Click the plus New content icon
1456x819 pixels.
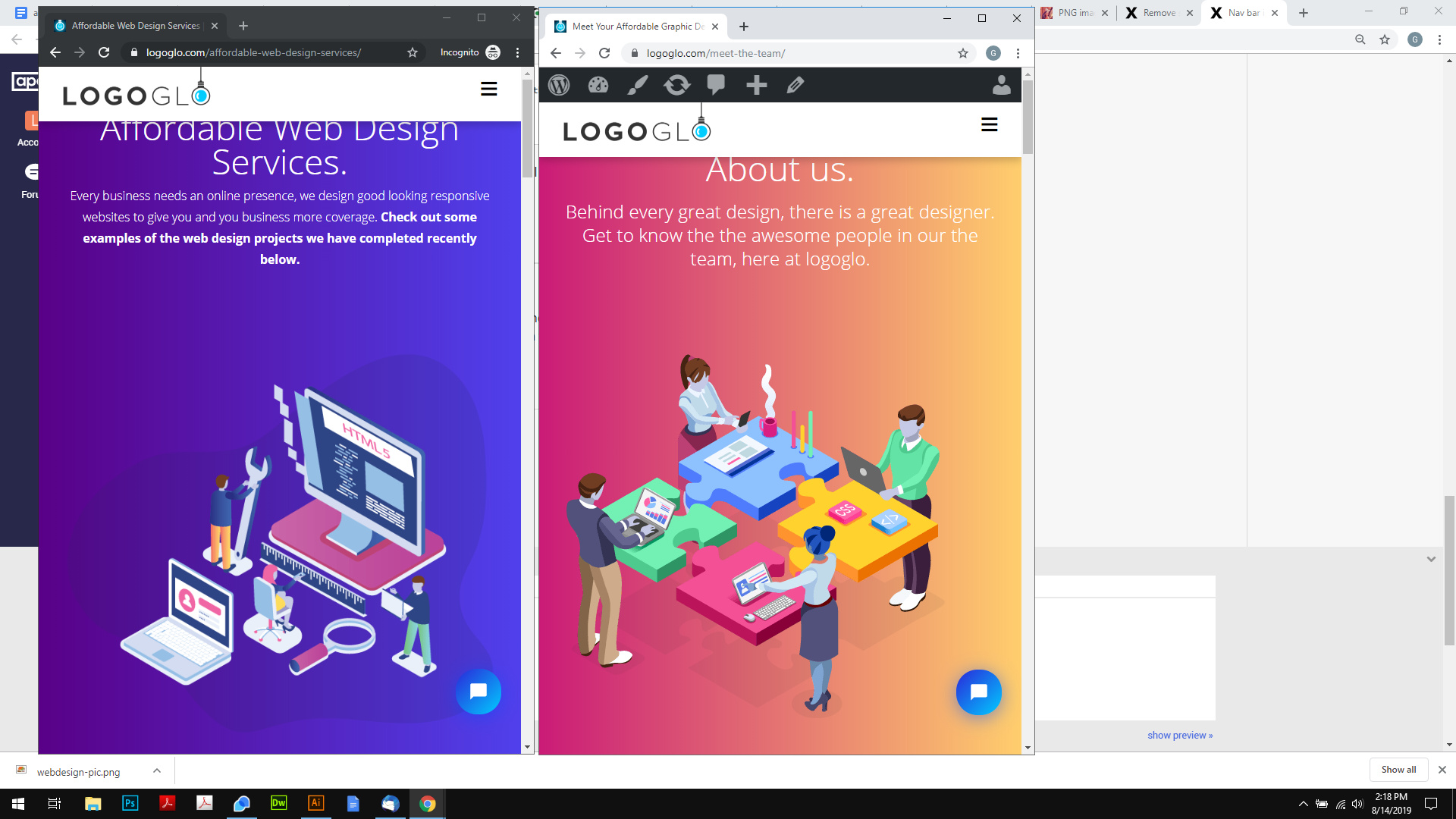coord(756,85)
